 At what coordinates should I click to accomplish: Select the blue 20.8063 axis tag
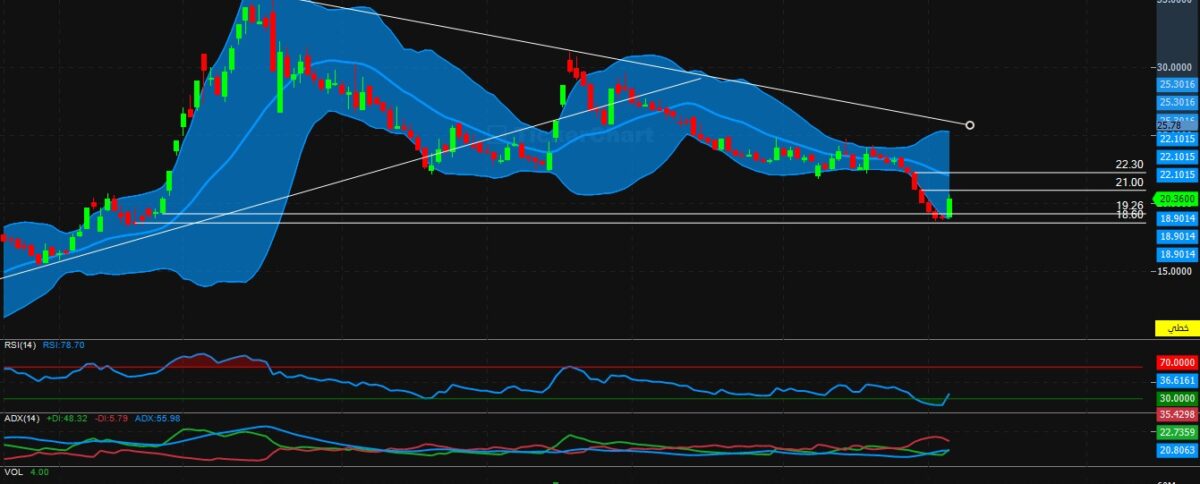click(x=1176, y=451)
